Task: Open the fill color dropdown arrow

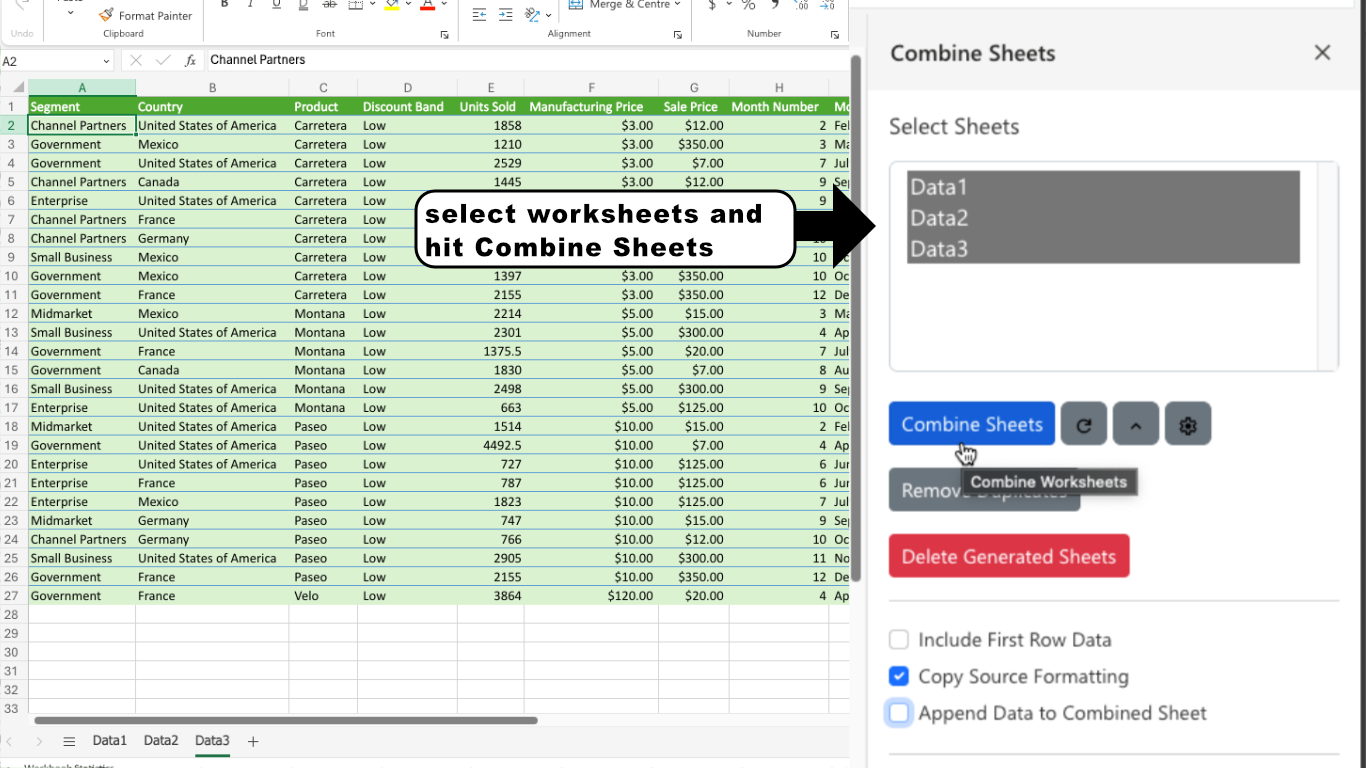Action: [408, 5]
